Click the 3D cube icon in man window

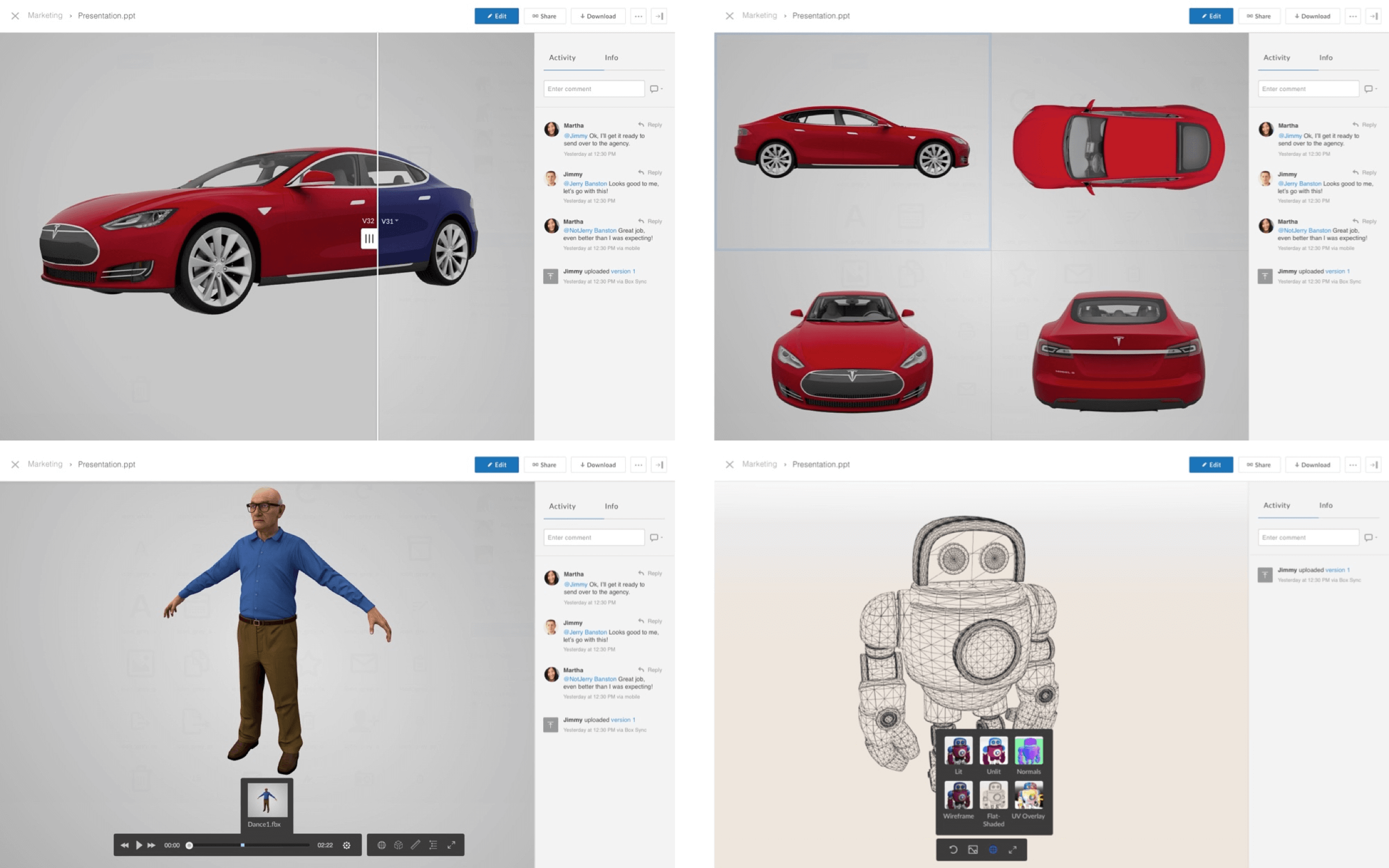(x=398, y=845)
